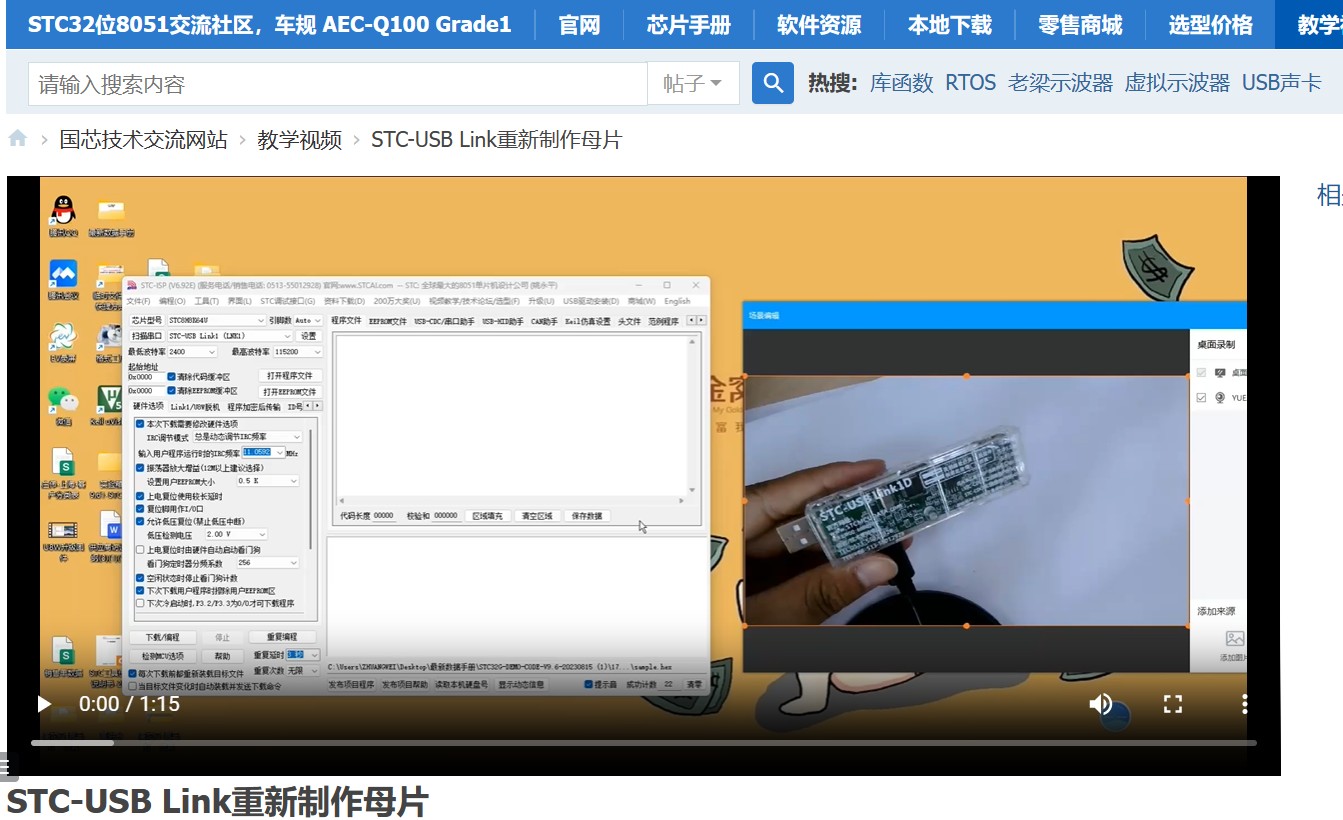The image size is (1343, 820).
Task: Click the code area vertical scrollbar in STC-ISP
Action: (691, 415)
